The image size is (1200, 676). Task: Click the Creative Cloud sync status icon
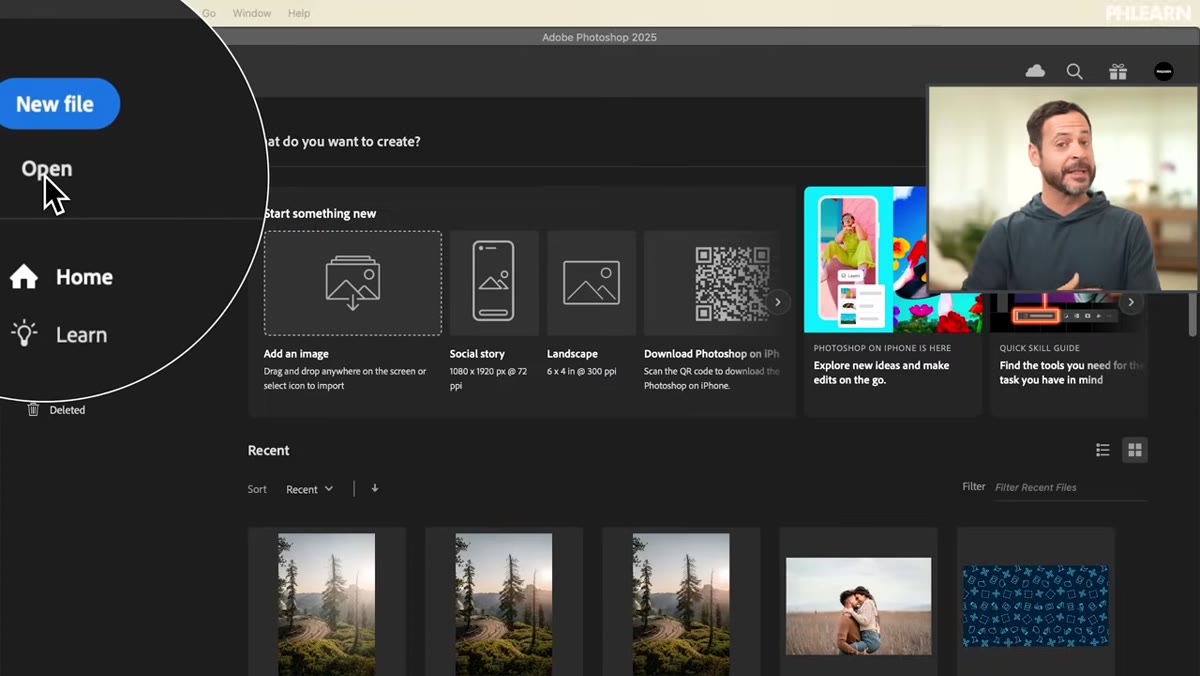(x=1035, y=71)
